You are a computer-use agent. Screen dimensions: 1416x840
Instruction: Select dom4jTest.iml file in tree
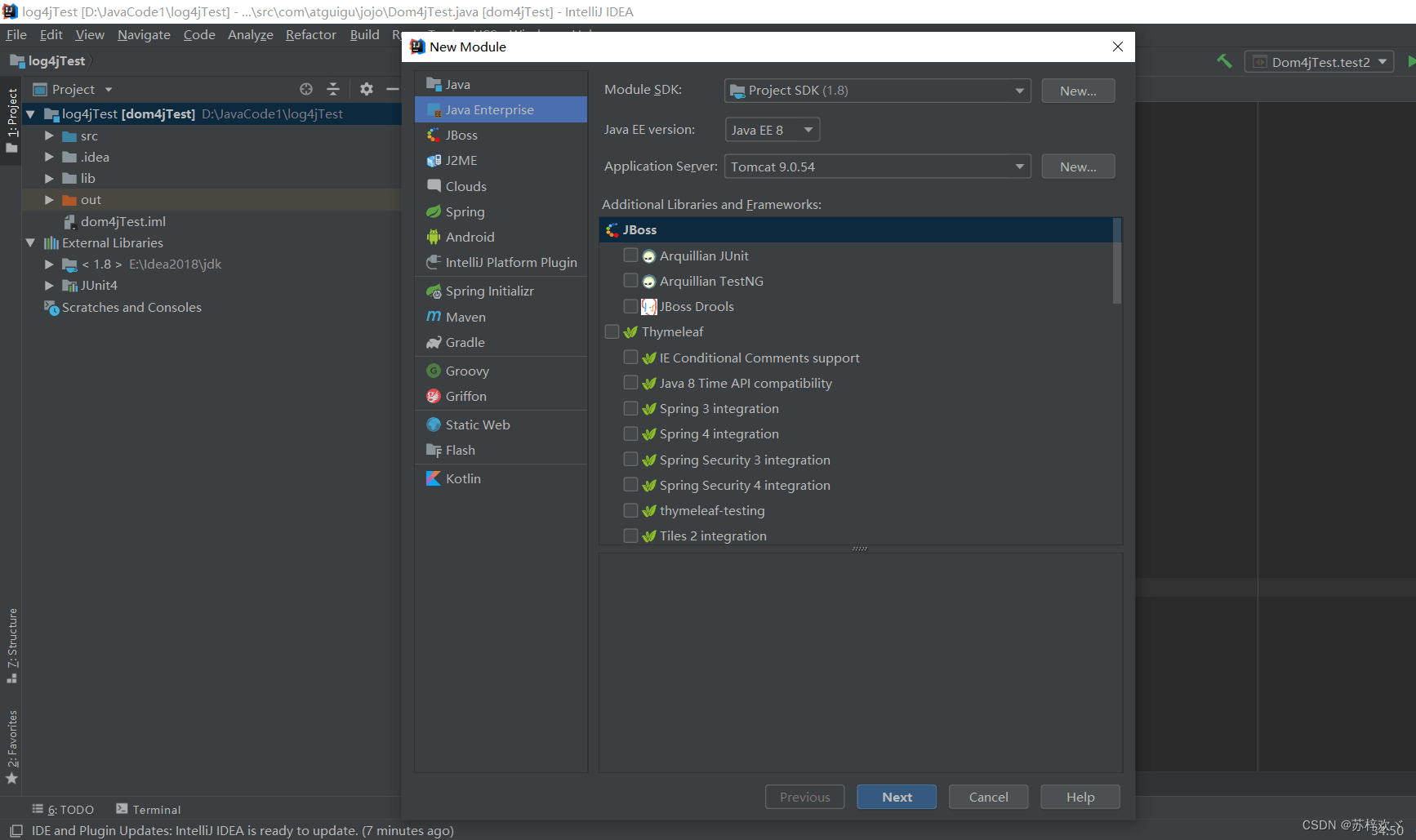(122, 221)
